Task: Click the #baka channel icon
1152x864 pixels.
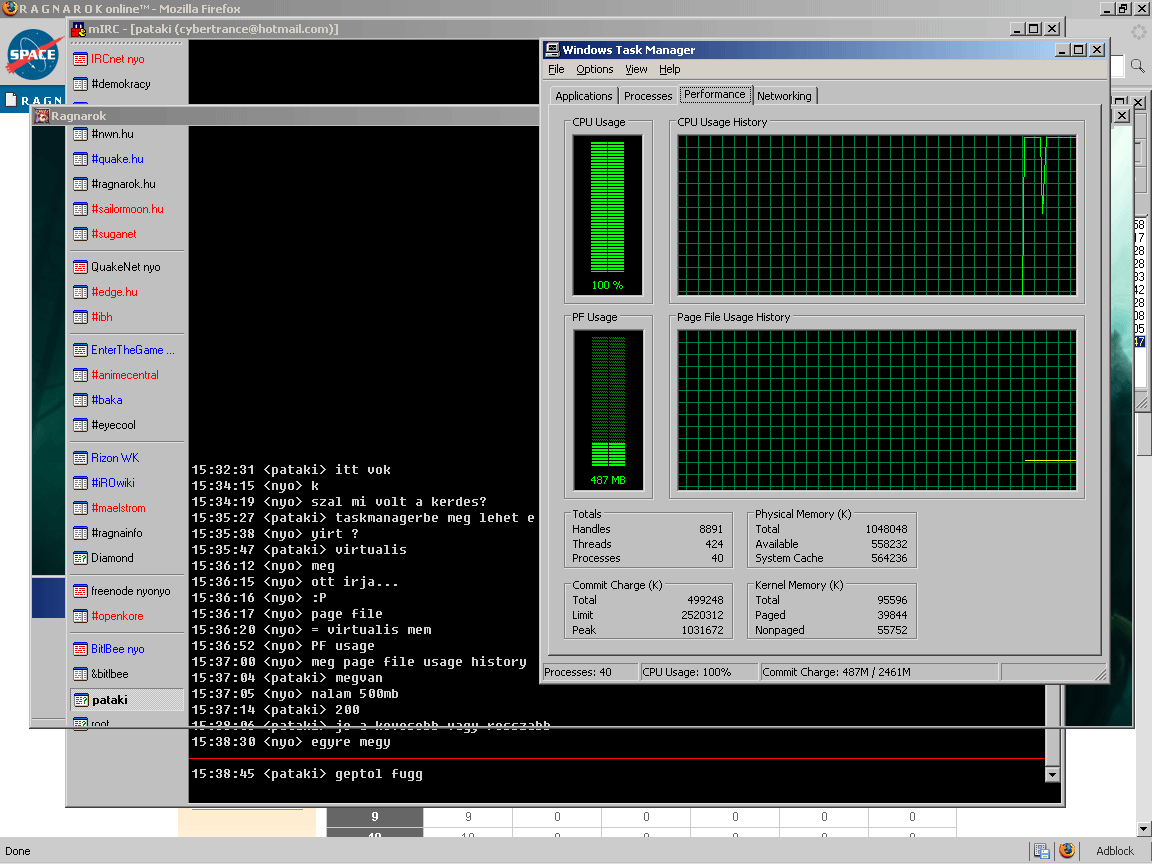Action: (x=80, y=400)
